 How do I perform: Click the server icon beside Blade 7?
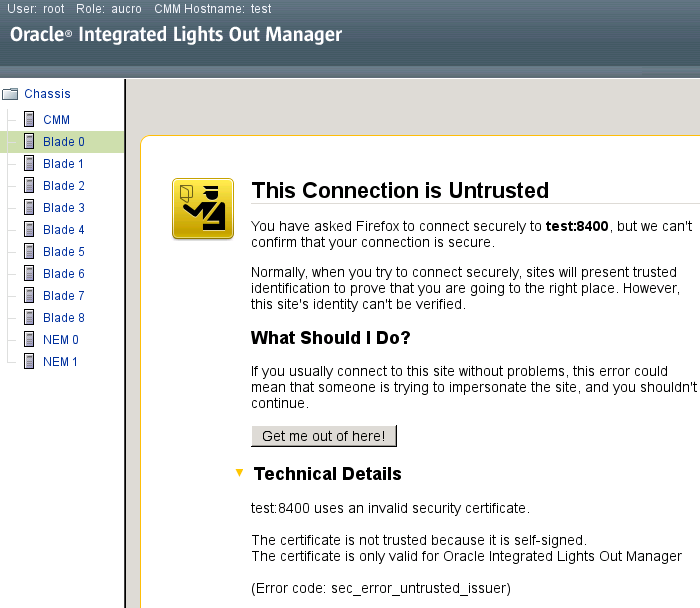tap(29, 296)
